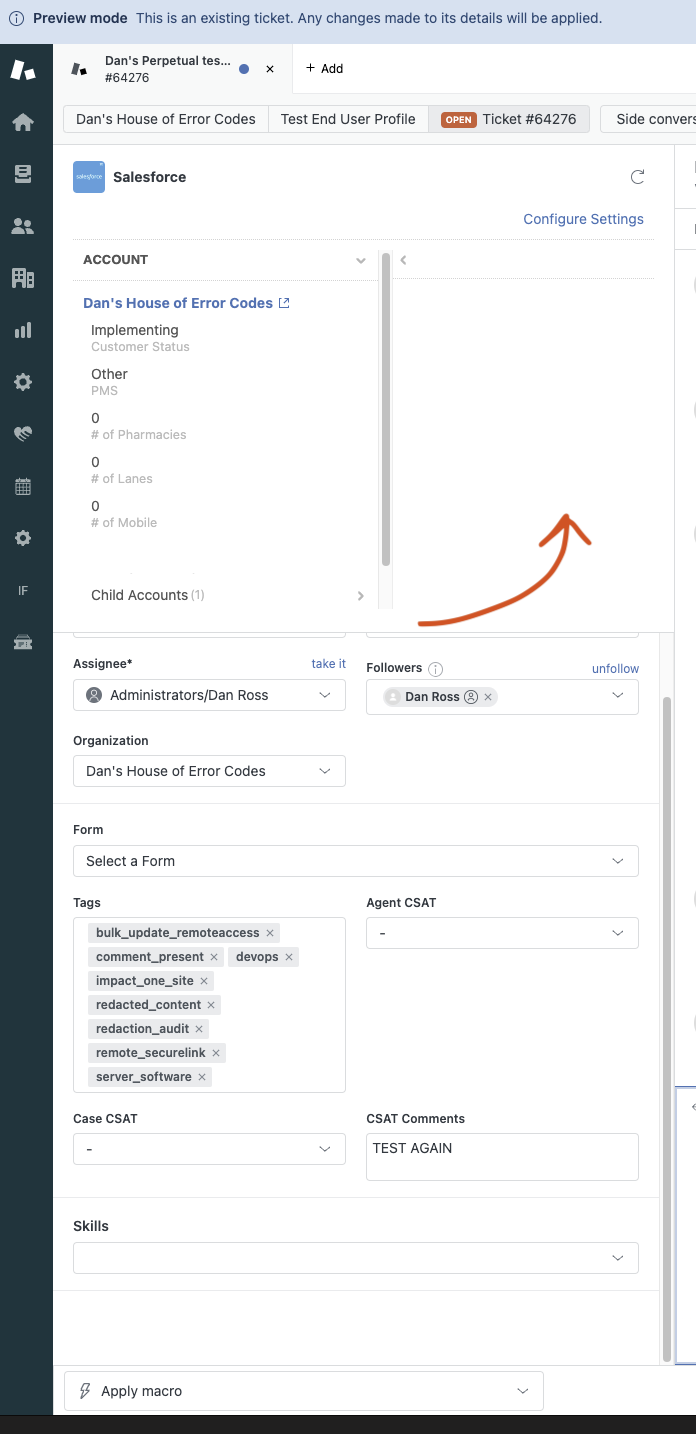Click the Configure Settings link
696x1434 pixels.
pos(583,219)
